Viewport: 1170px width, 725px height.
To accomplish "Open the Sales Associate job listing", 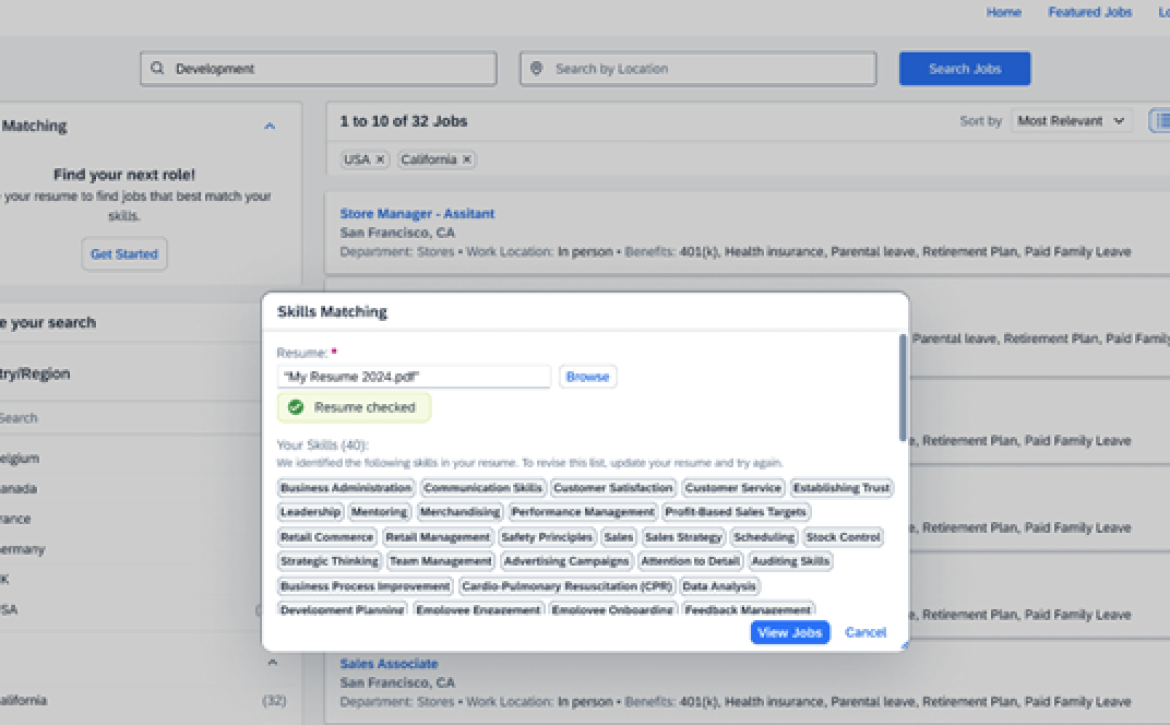I will (x=389, y=664).
